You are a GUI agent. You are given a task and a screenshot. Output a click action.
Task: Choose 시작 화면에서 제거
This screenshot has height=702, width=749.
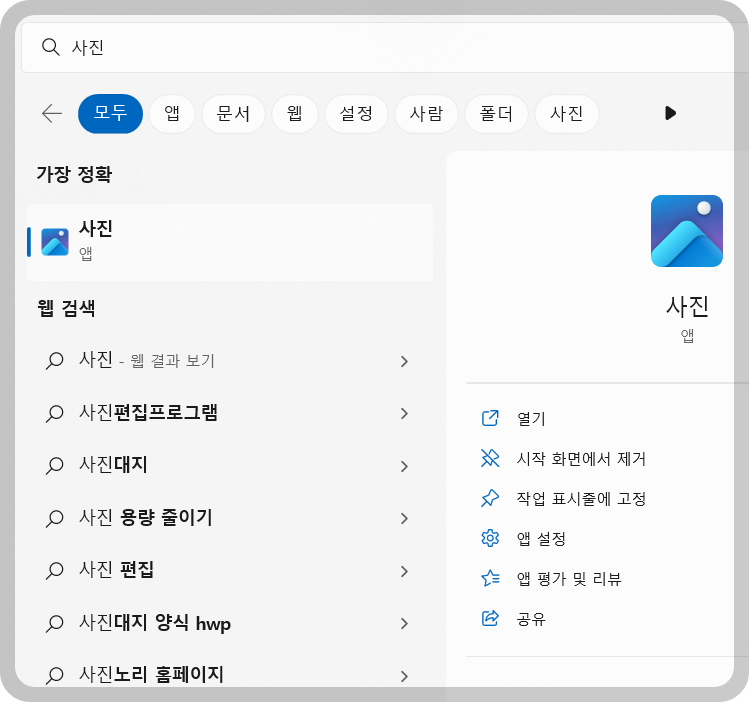581,459
